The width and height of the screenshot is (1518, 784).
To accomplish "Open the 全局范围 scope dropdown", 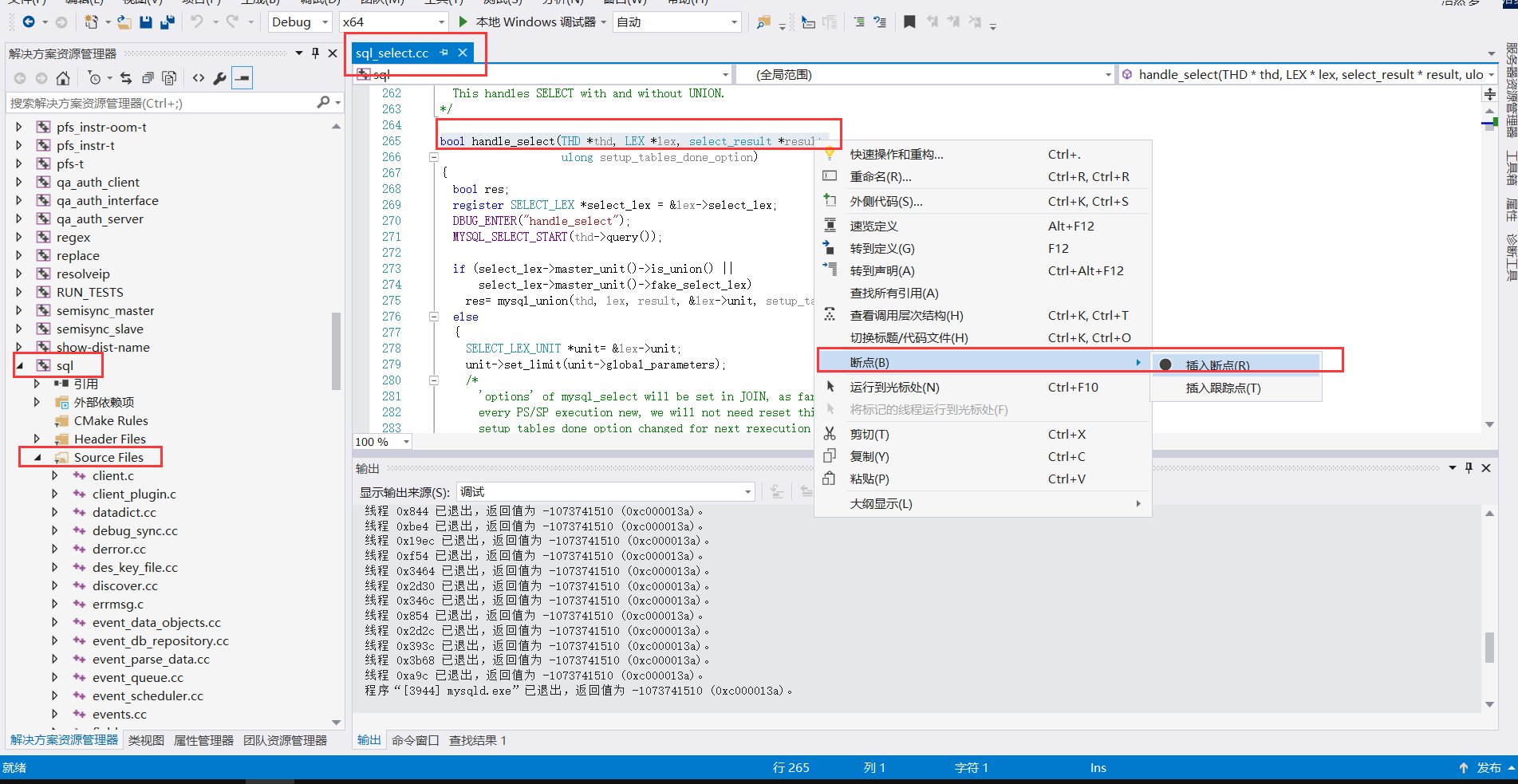I will (x=924, y=75).
